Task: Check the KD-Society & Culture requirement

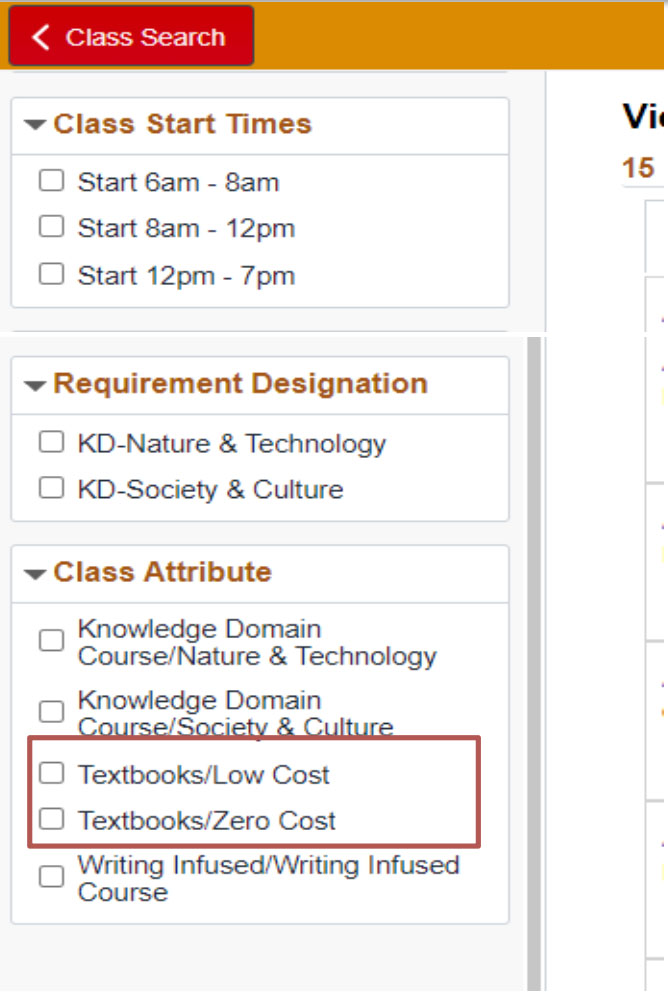Action: (x=51, y=488)
